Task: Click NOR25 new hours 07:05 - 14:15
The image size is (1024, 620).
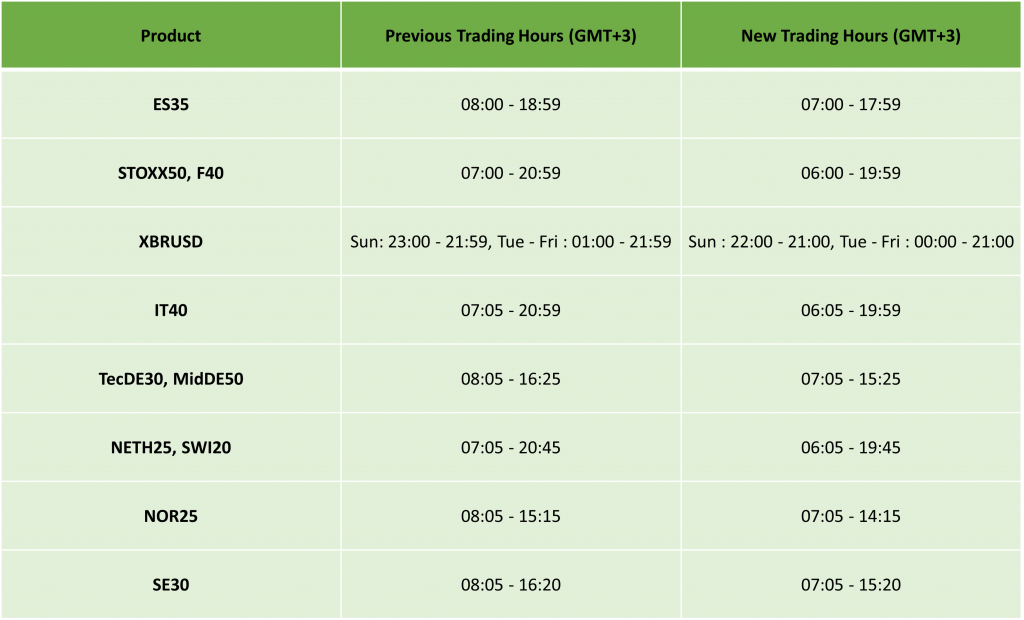Action: (850, 516)
